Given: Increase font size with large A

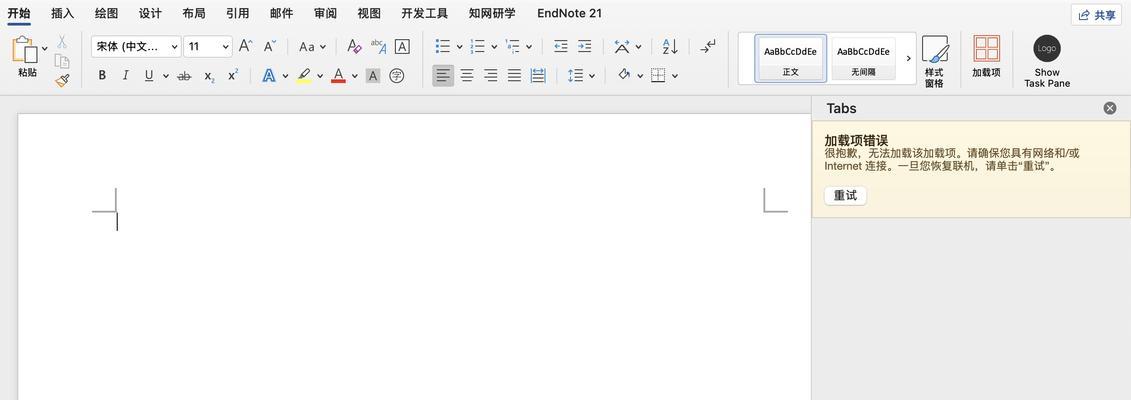Looking at the screenshot, I should coord(245,46).
